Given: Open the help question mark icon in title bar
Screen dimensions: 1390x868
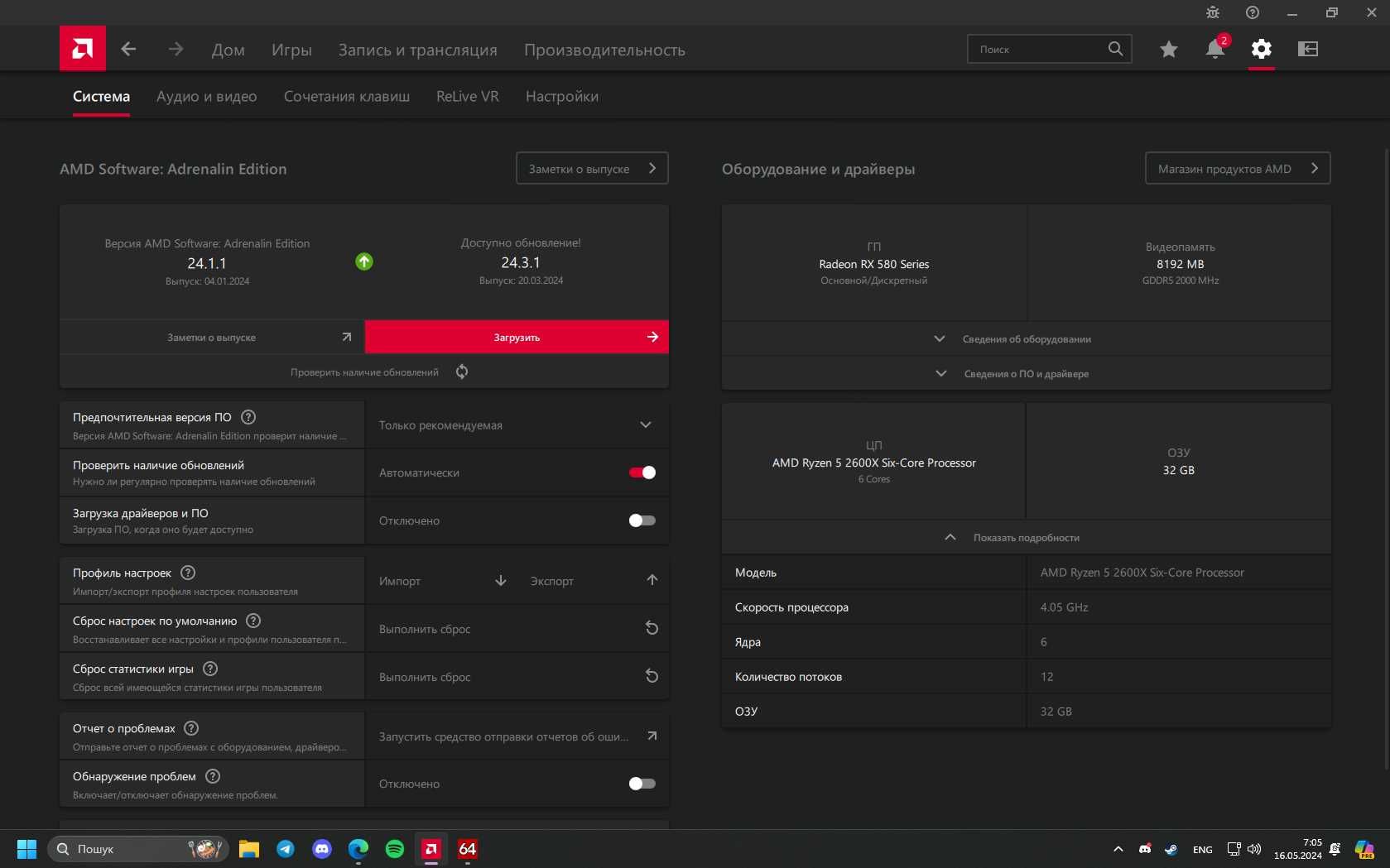Looking at the screenshot, I should [1253, 12].
